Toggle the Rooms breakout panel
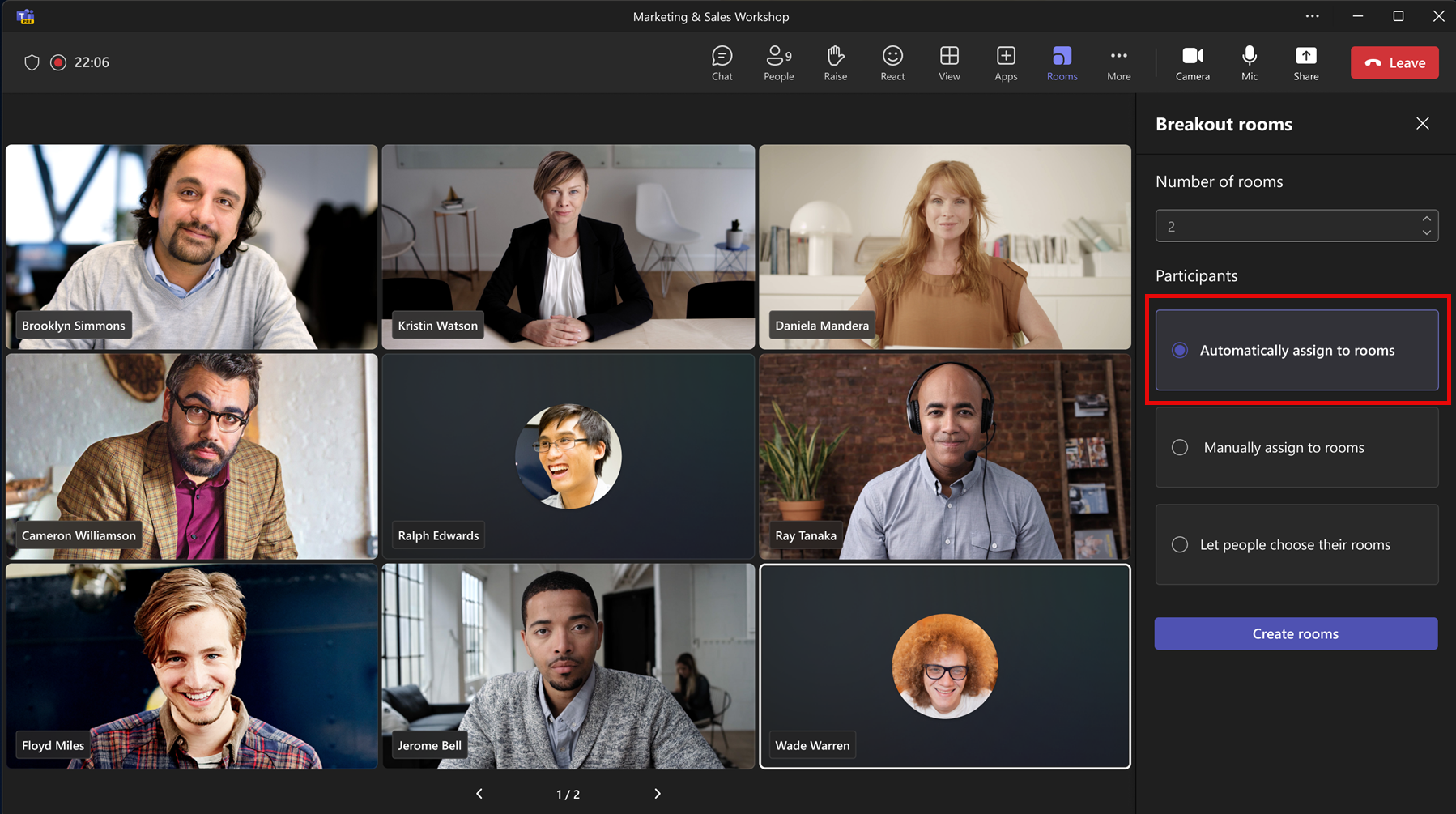1456x814 pixels. tap(1062, 63)
